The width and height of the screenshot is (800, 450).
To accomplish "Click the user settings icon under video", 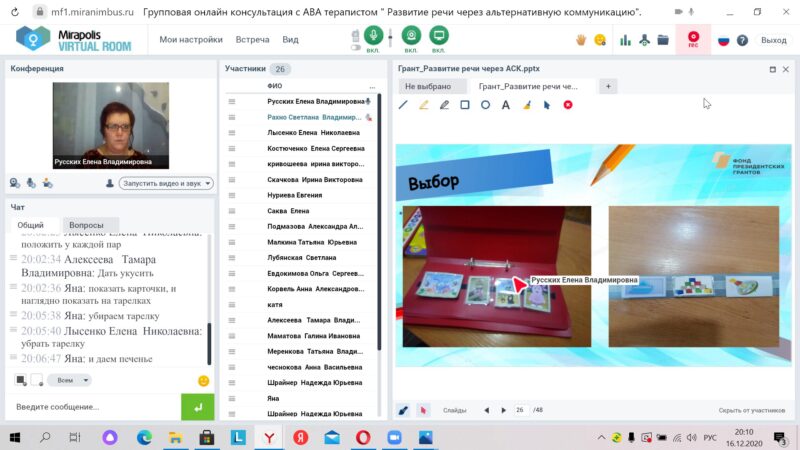I will point(47,183).
